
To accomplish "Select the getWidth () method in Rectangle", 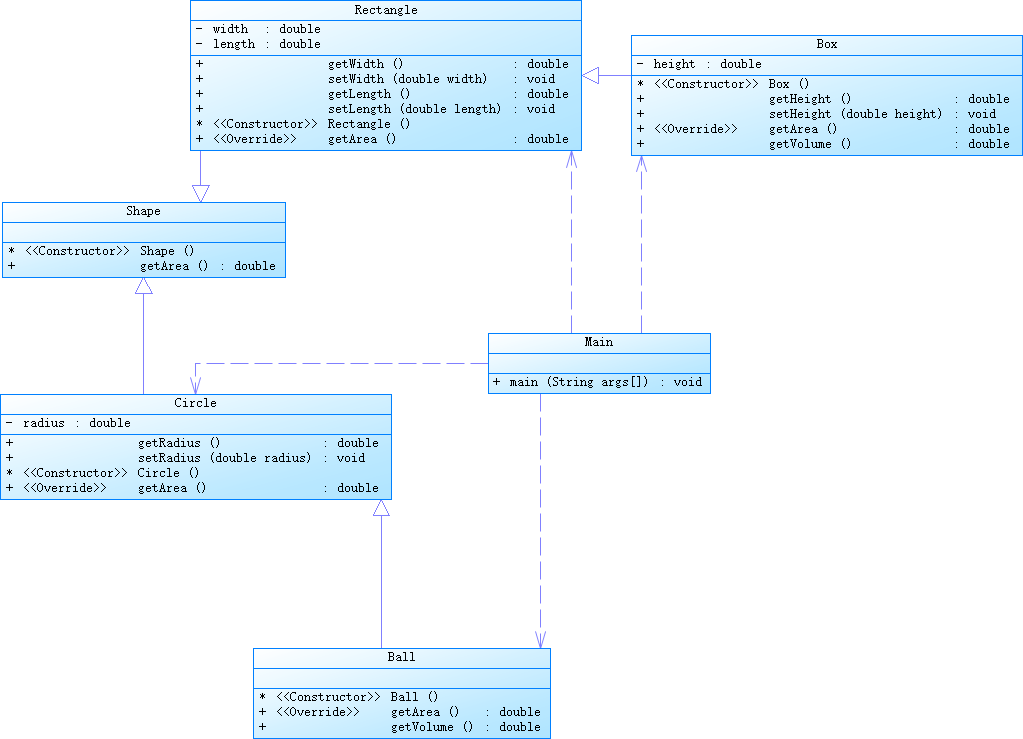I will [x=382, y=64].
